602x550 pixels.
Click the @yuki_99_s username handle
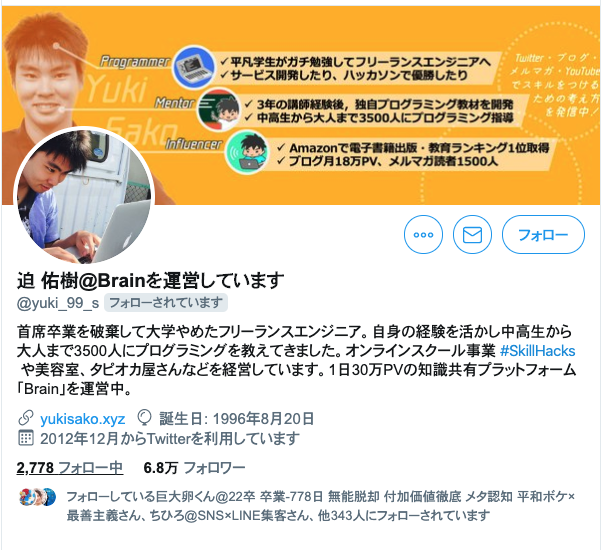coord(58,303)
